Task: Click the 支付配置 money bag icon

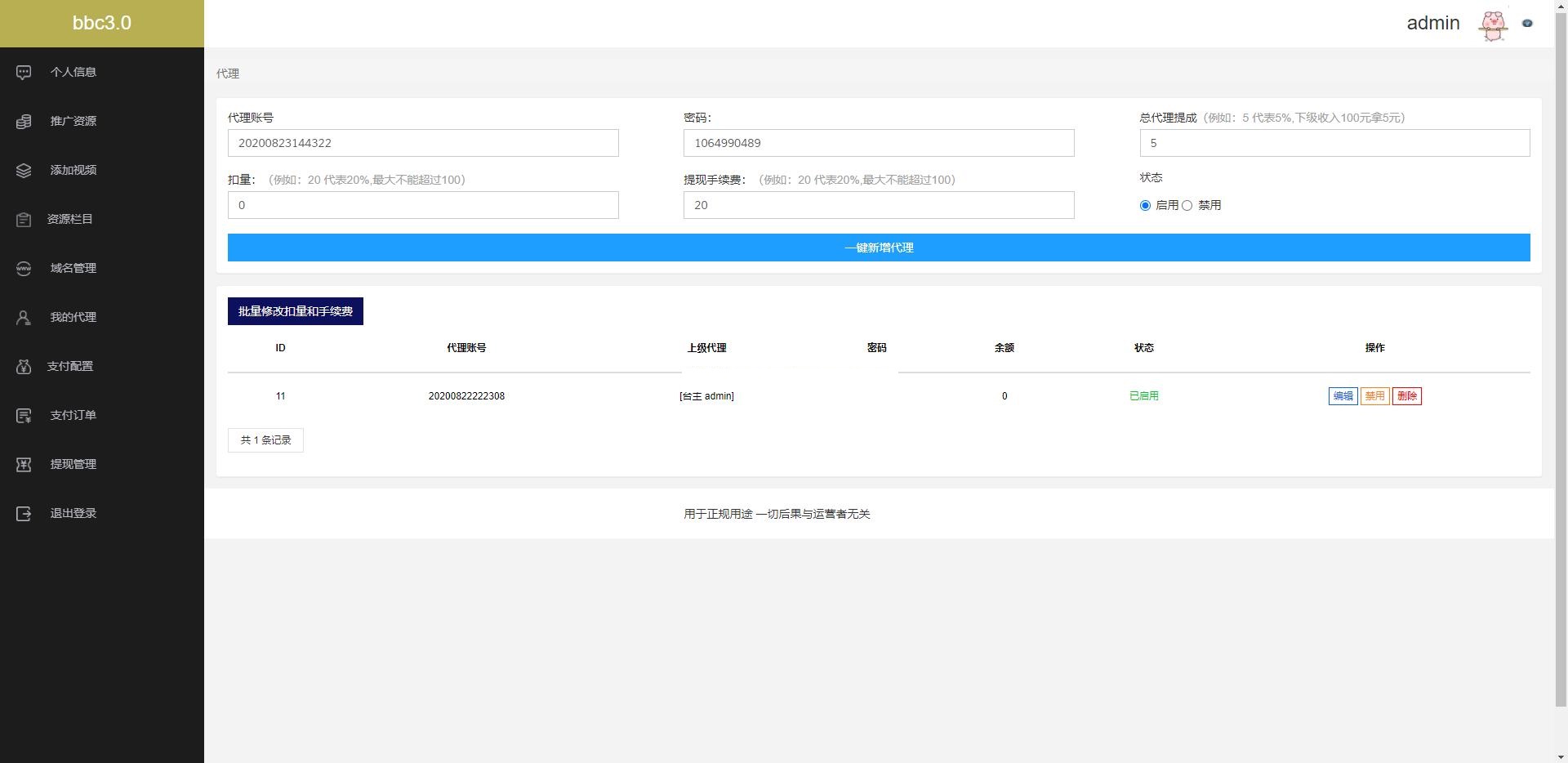Action: coord(24,367)
